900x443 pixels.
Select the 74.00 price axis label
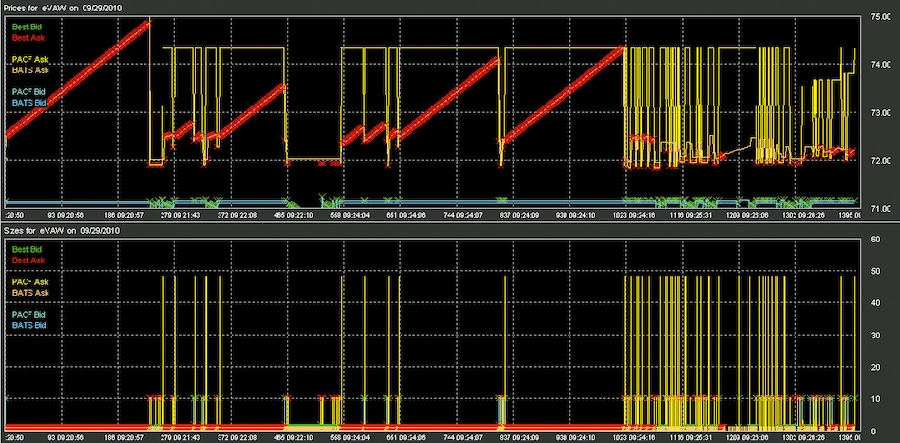(880, 65)
